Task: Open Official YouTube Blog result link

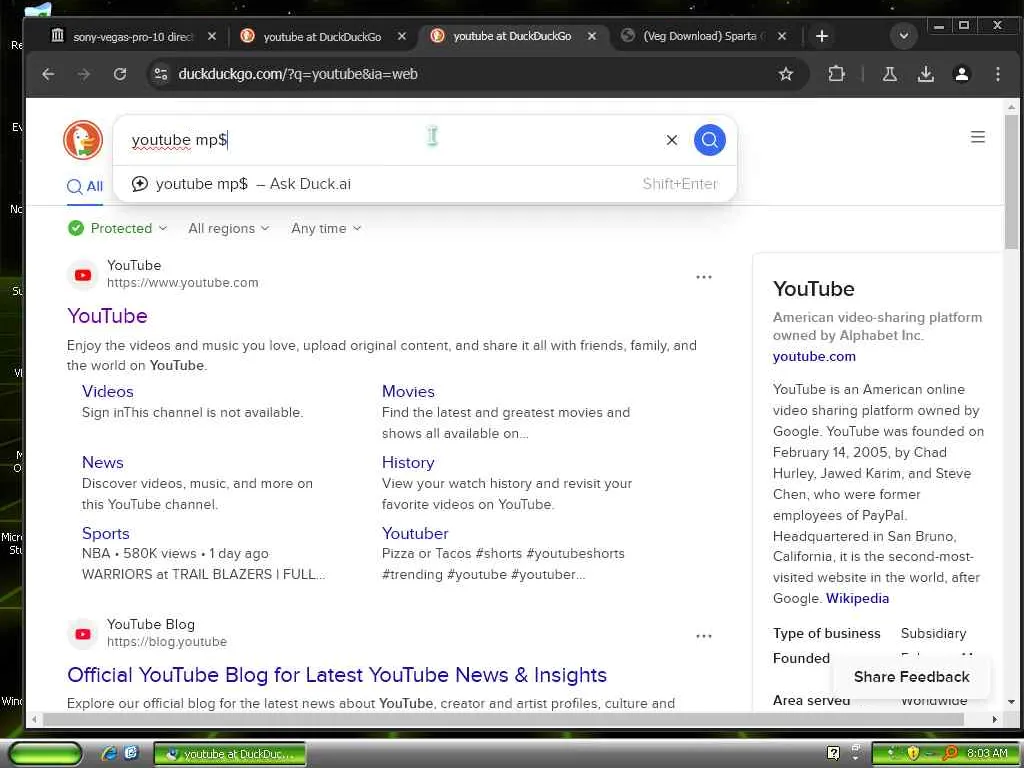Action: click(337, 675)
